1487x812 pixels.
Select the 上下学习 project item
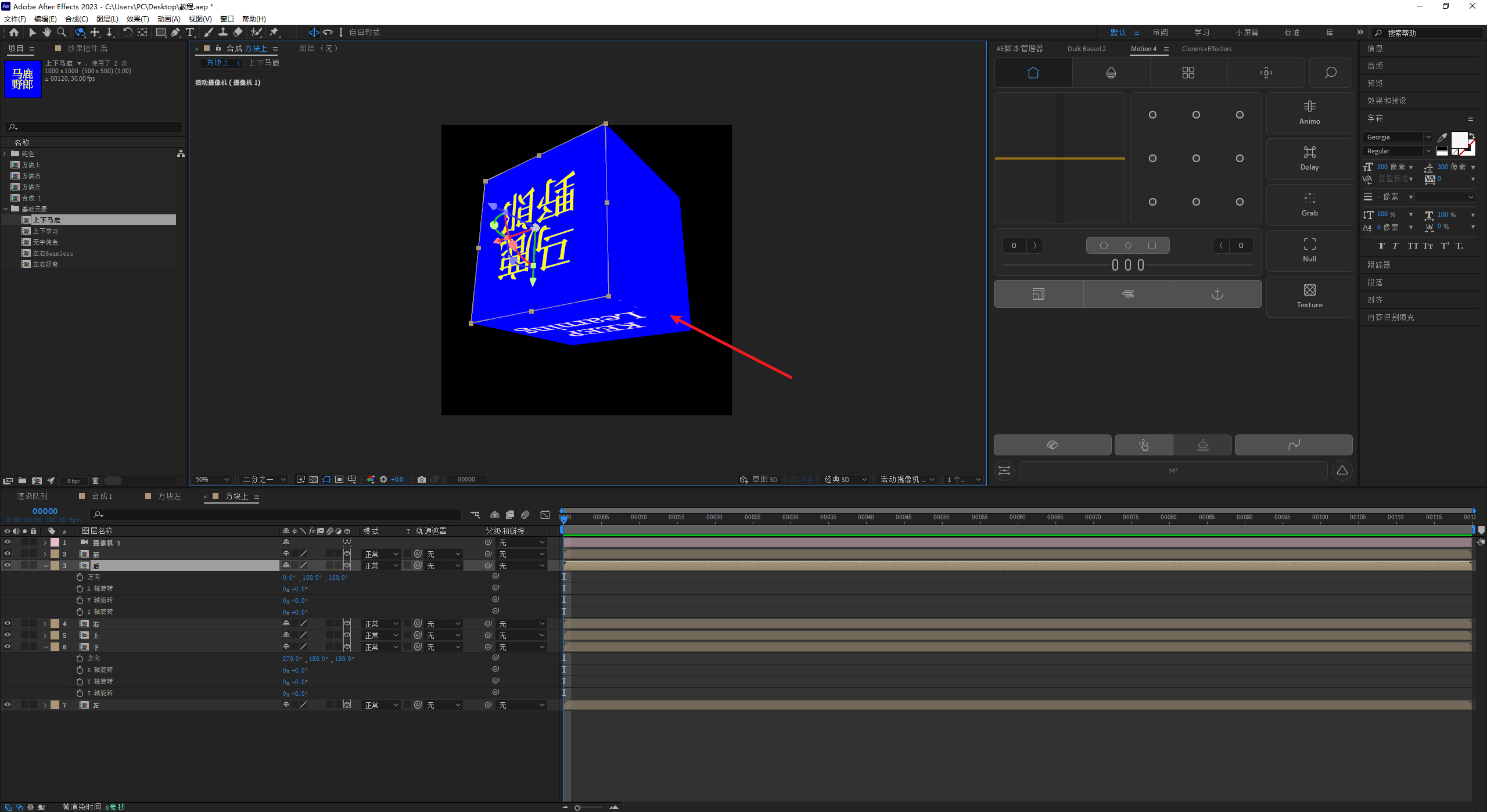pyautogui.click(x=45, y=231)
